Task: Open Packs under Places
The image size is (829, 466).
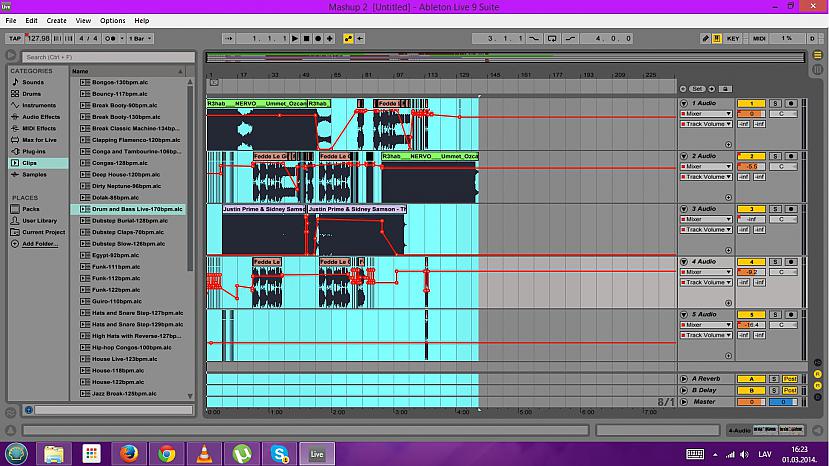Action: pyautogui.click(x=31, y=209)
